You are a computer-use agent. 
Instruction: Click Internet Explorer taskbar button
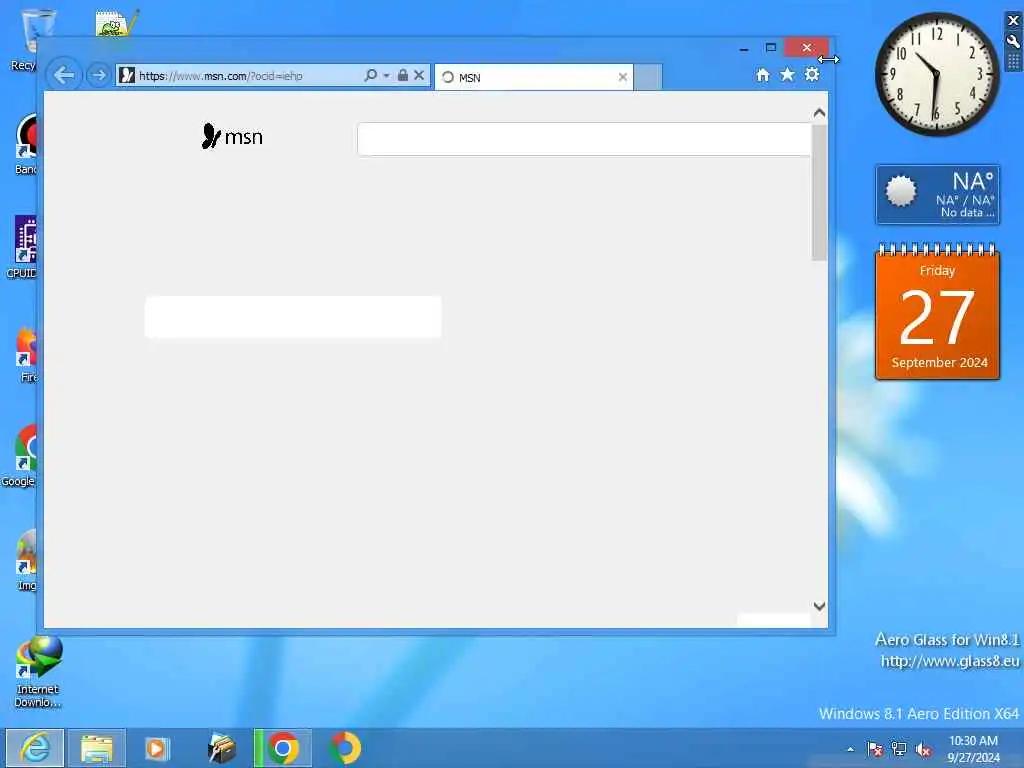(x=35, y=748)
